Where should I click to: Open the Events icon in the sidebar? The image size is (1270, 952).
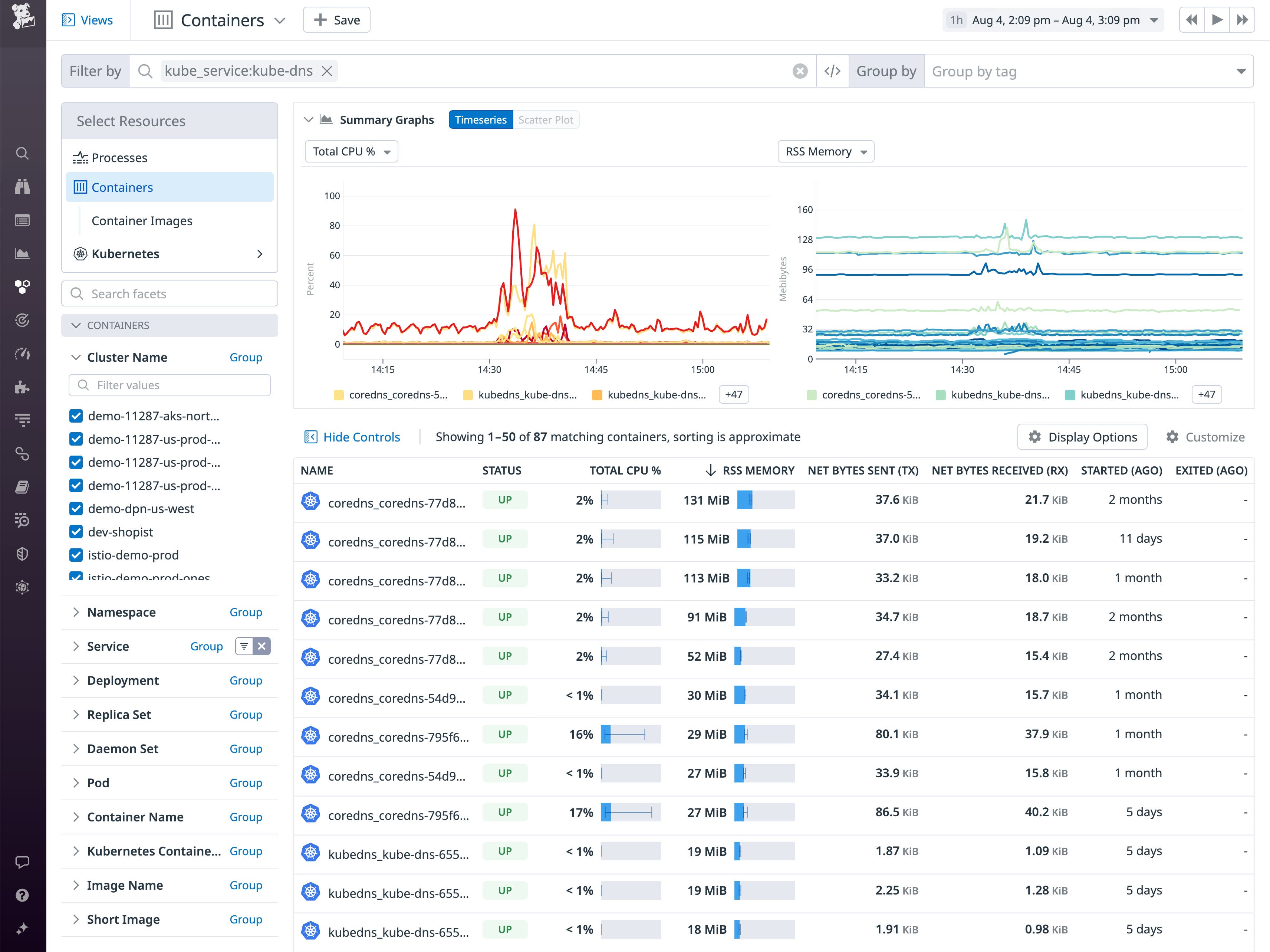coord(22,220)
